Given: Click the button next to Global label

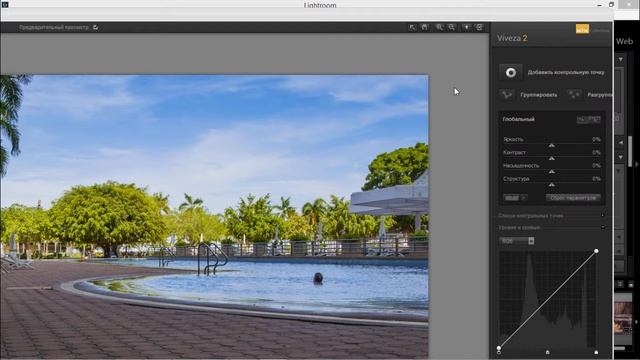Looking at the screenshot, I should [588, 119].
